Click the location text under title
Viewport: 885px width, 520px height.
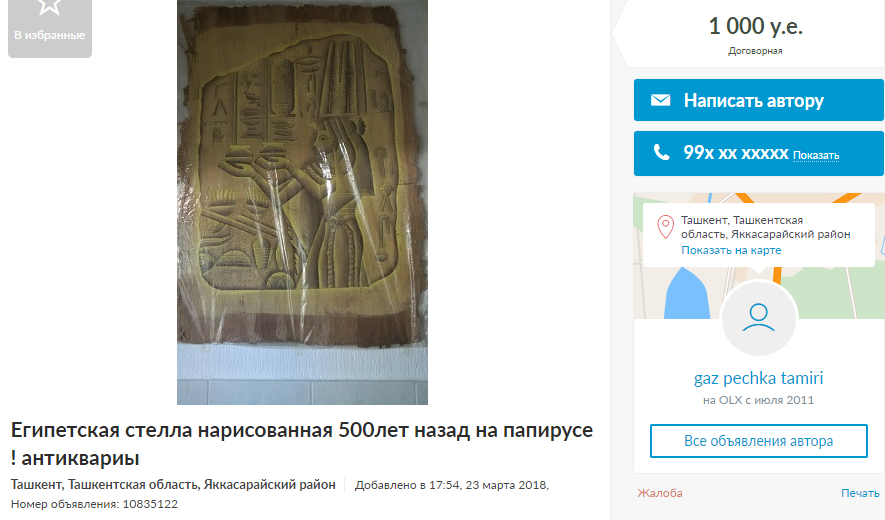tap(173, 484)
